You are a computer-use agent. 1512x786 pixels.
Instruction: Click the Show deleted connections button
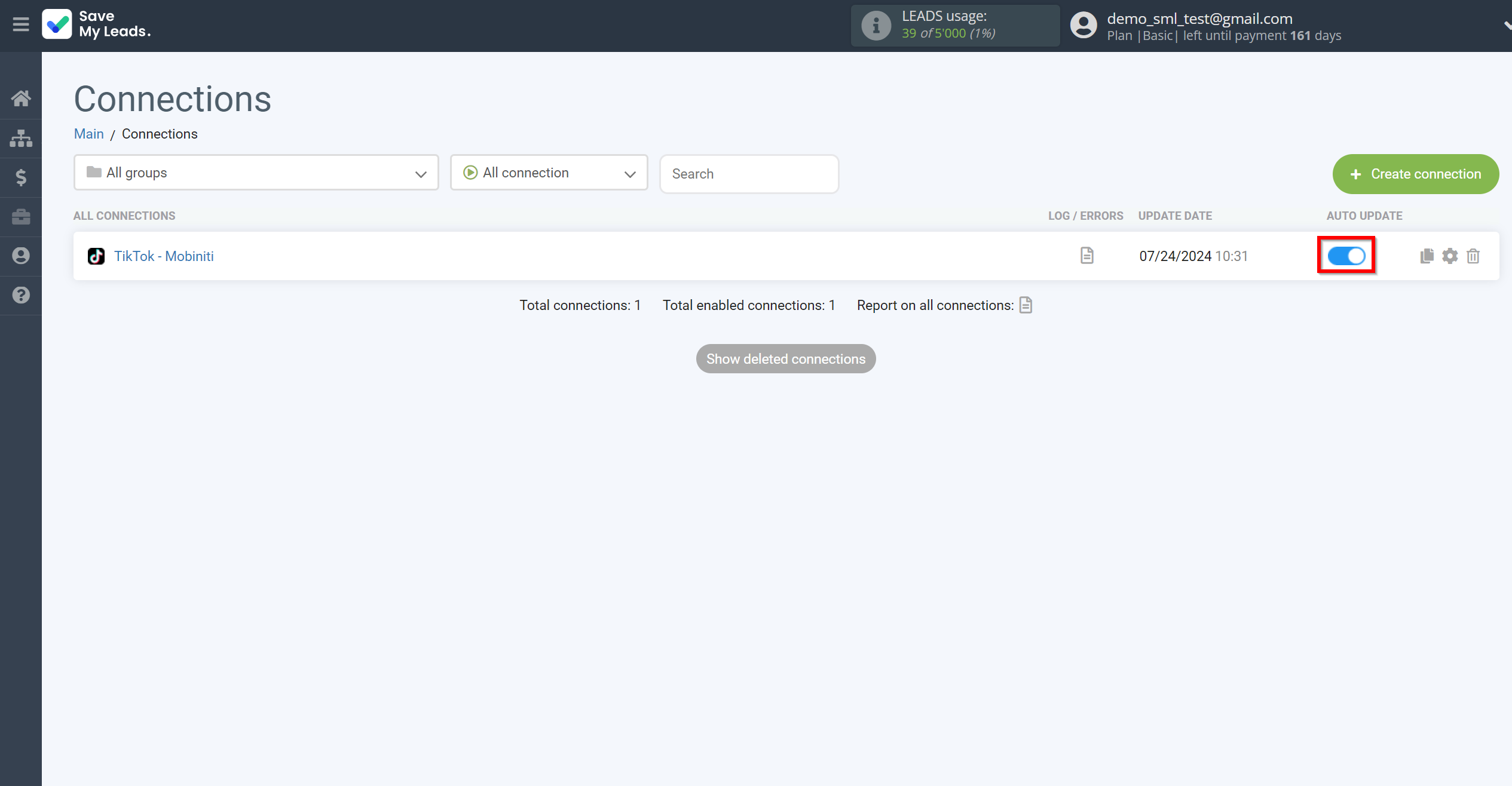click(786, 359)
